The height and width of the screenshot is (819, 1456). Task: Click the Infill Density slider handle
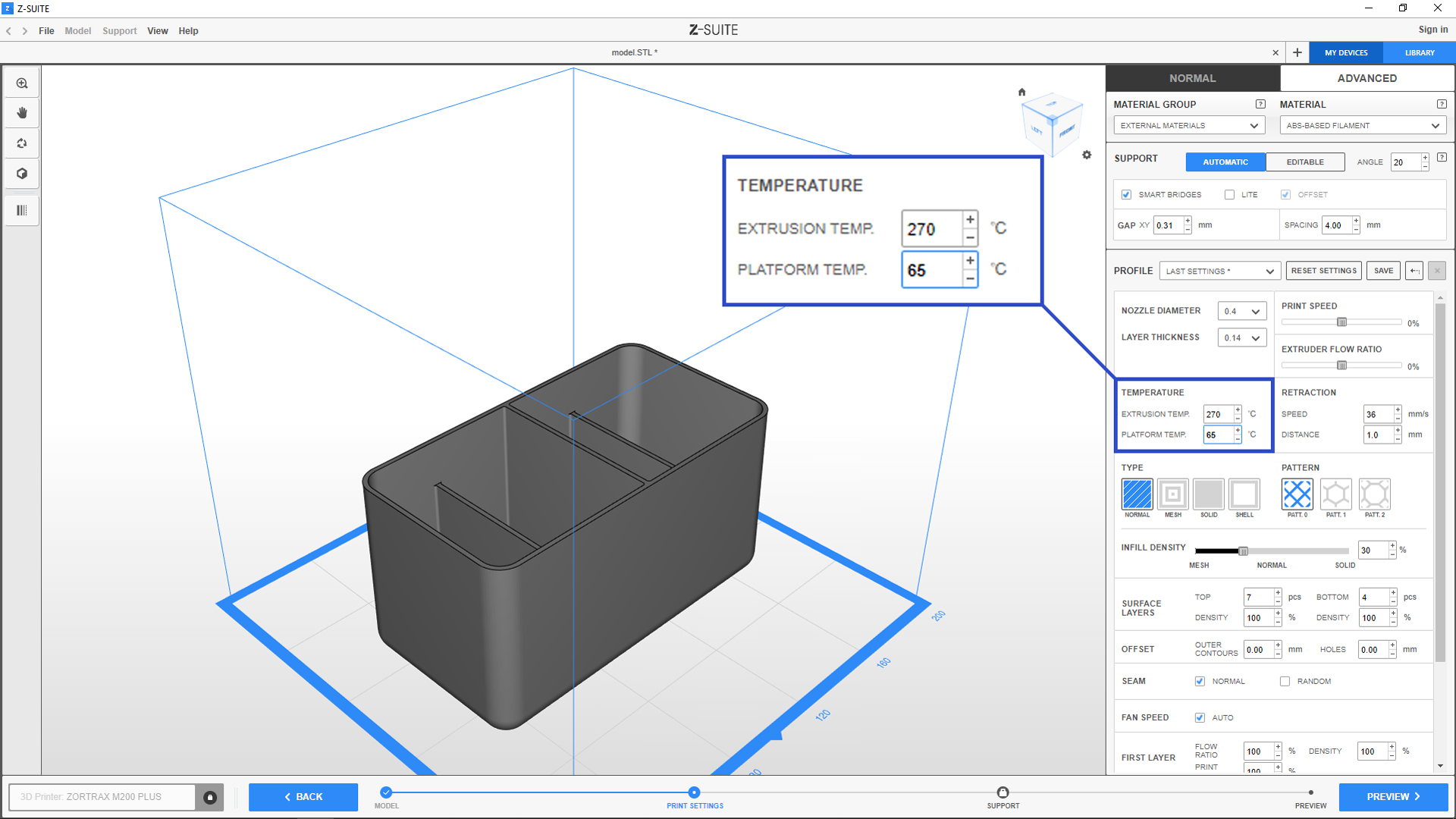[x=1243, y=551]
